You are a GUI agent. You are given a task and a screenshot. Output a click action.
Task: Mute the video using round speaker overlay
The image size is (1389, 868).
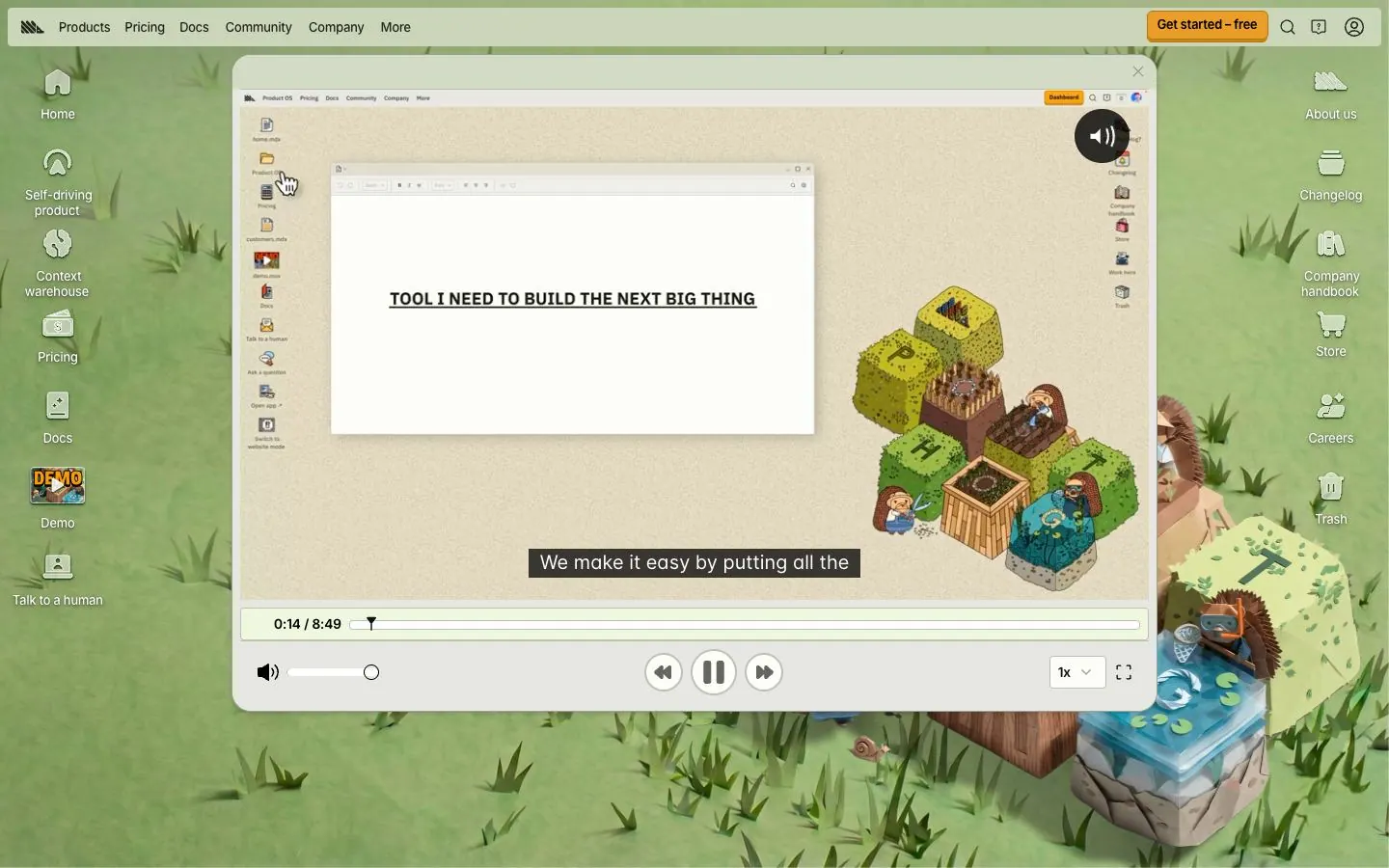point(1103,136)
